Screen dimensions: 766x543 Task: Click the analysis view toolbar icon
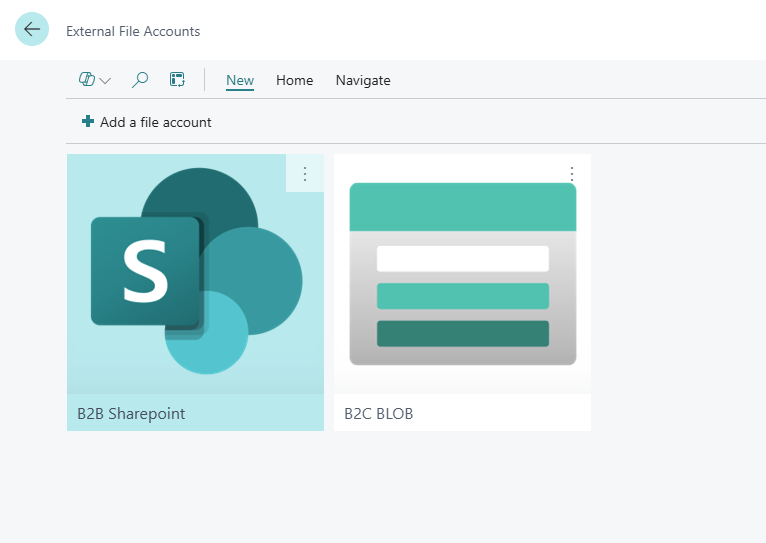177,80
